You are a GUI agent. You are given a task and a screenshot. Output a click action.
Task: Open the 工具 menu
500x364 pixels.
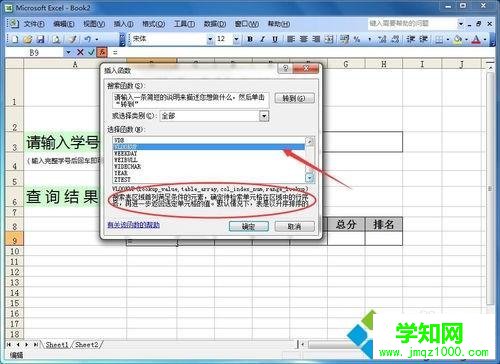point(184,24)
